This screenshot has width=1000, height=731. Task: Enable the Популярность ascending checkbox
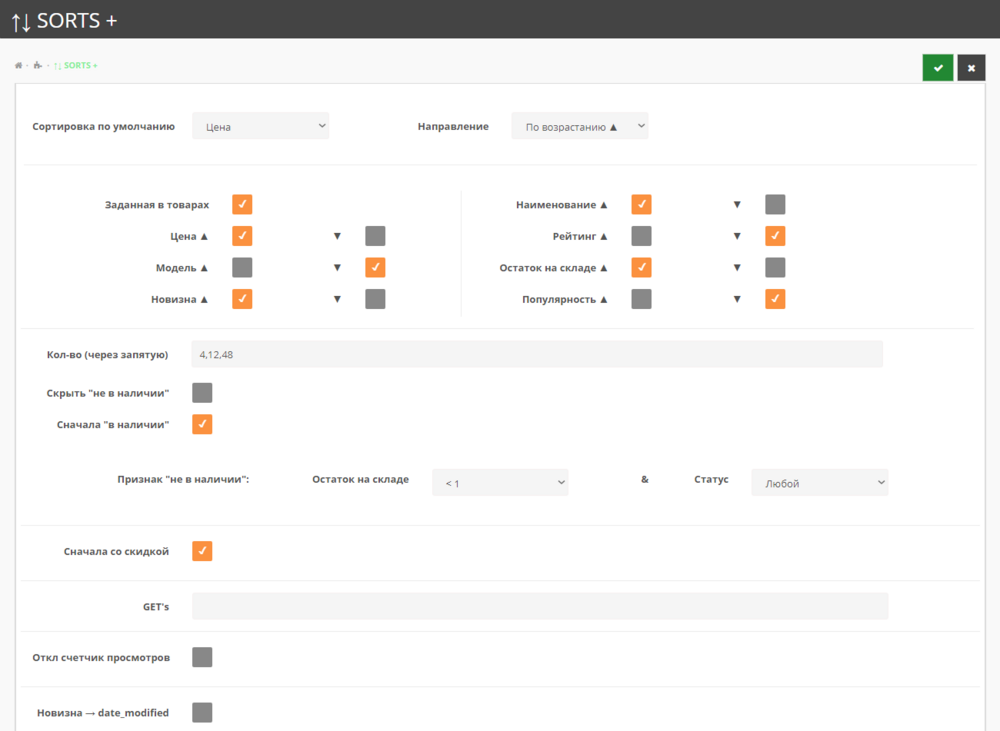point(641,299)
